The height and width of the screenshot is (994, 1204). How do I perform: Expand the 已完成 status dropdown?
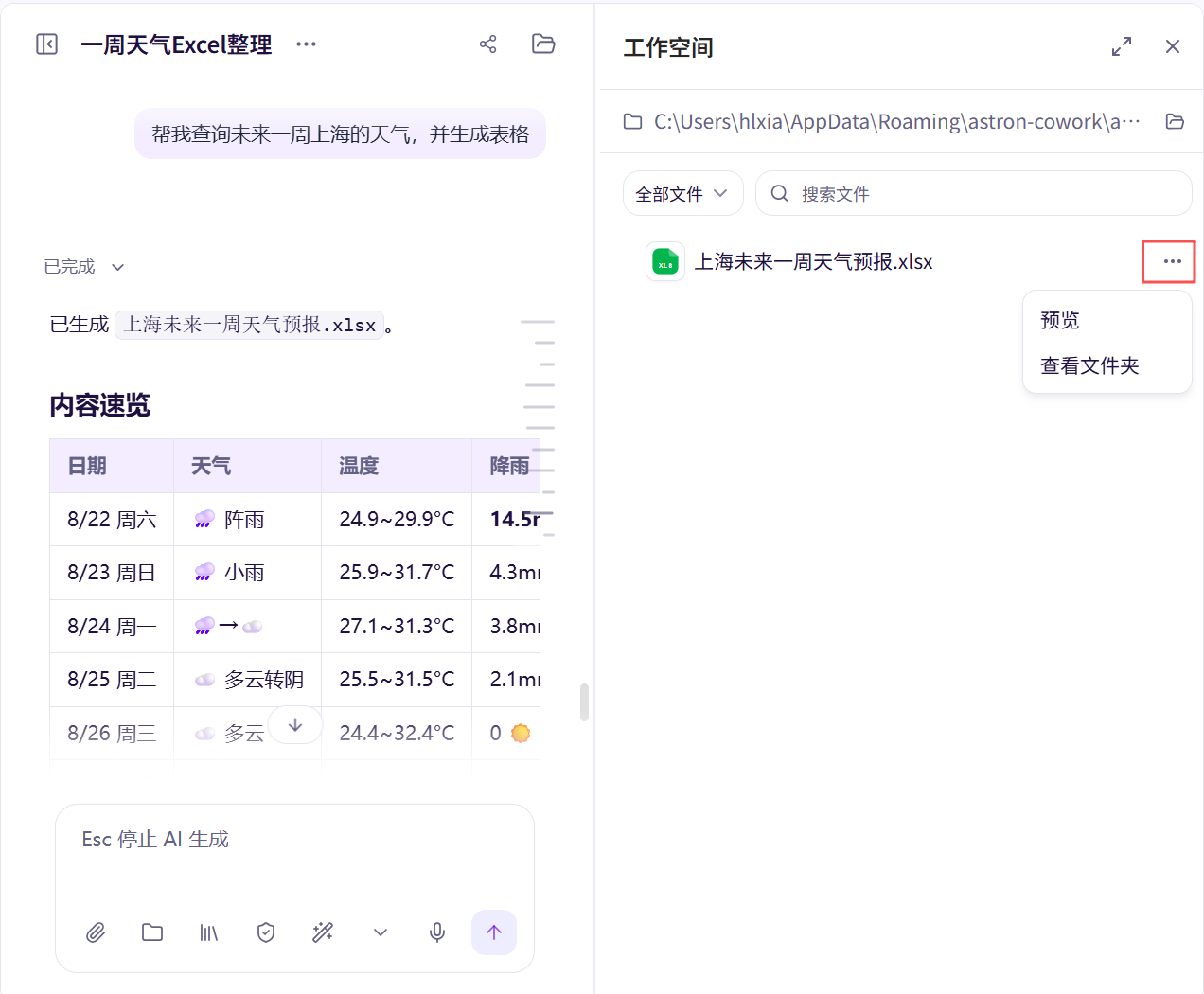tap(84, 267)
